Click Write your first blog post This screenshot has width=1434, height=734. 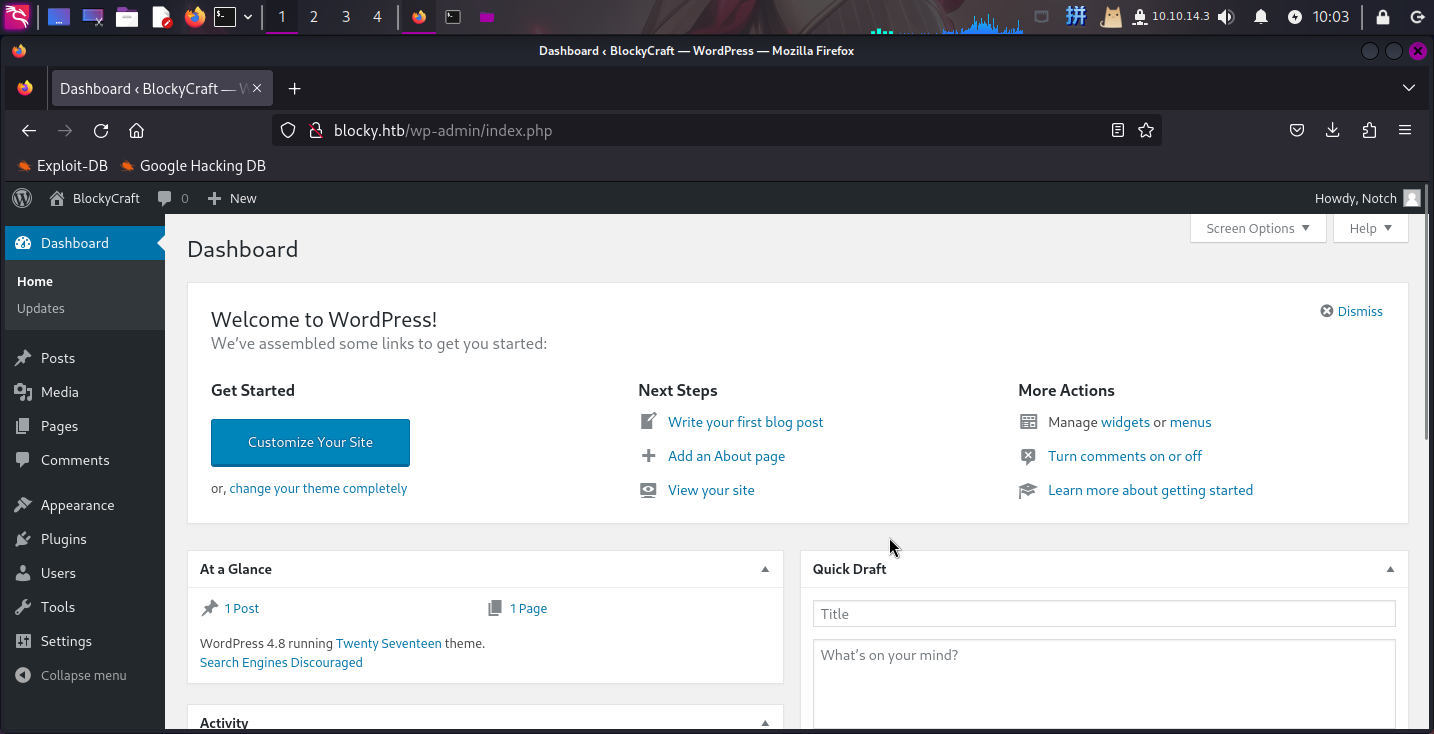[746, 422]
